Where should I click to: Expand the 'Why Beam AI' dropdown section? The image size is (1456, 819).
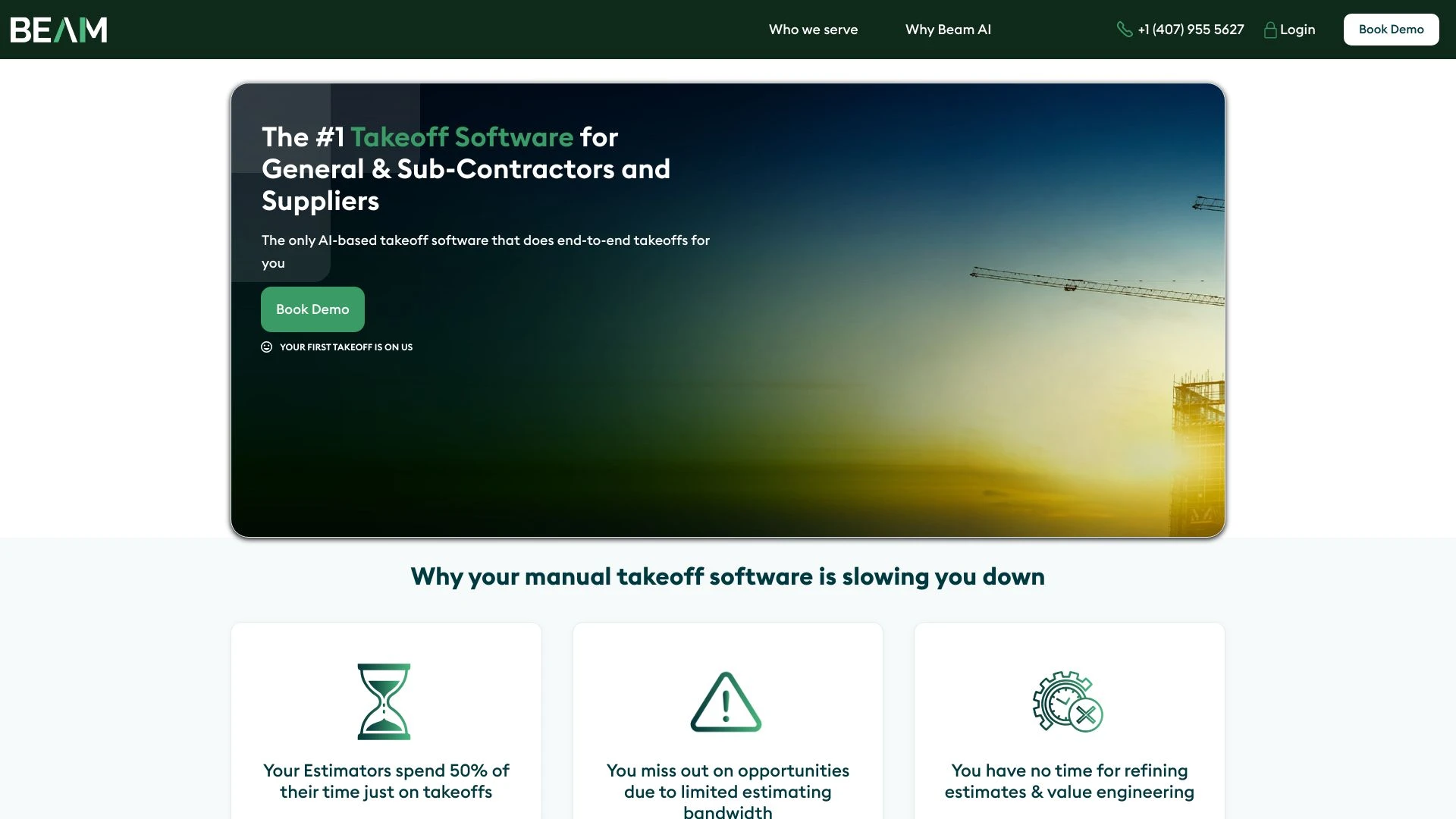point(948,29)
